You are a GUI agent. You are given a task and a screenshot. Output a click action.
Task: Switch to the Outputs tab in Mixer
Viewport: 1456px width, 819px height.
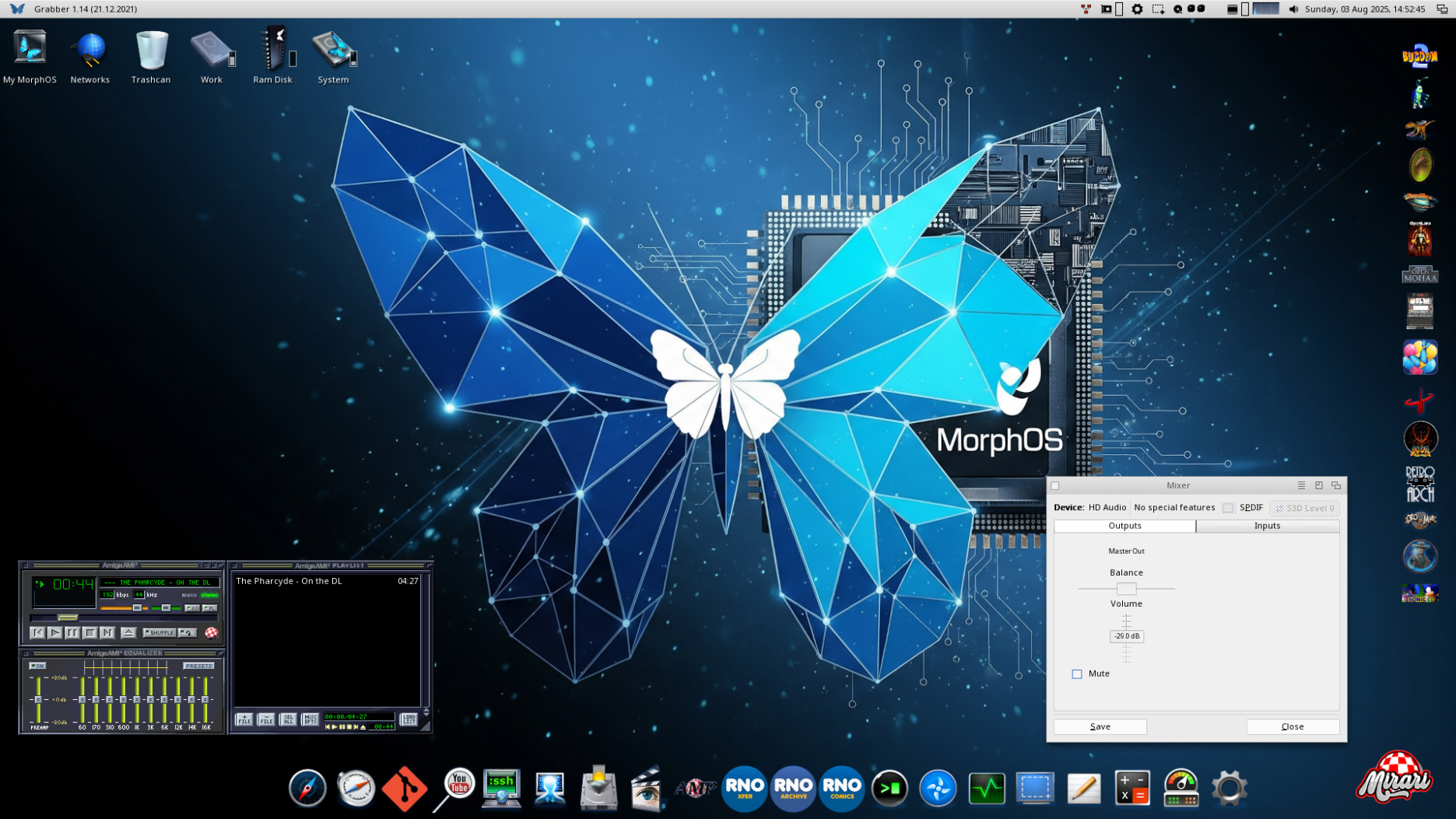click(x=1124, y=526)
